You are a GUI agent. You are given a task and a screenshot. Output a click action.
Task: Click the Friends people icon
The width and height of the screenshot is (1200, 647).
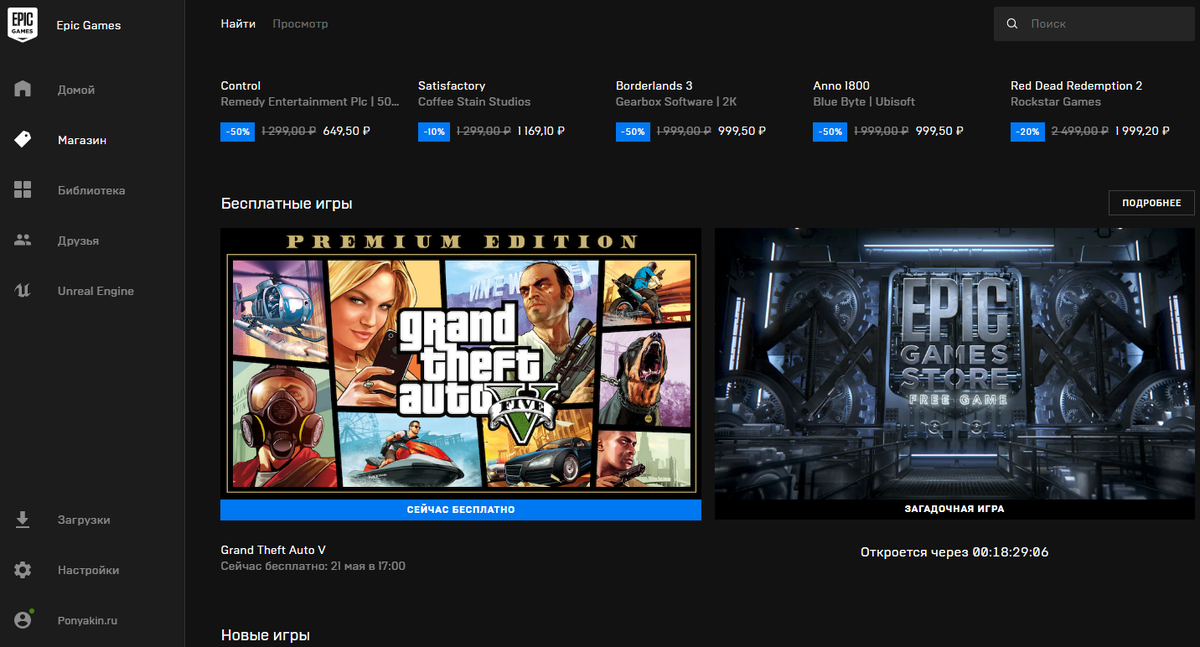tap(23, 240)
